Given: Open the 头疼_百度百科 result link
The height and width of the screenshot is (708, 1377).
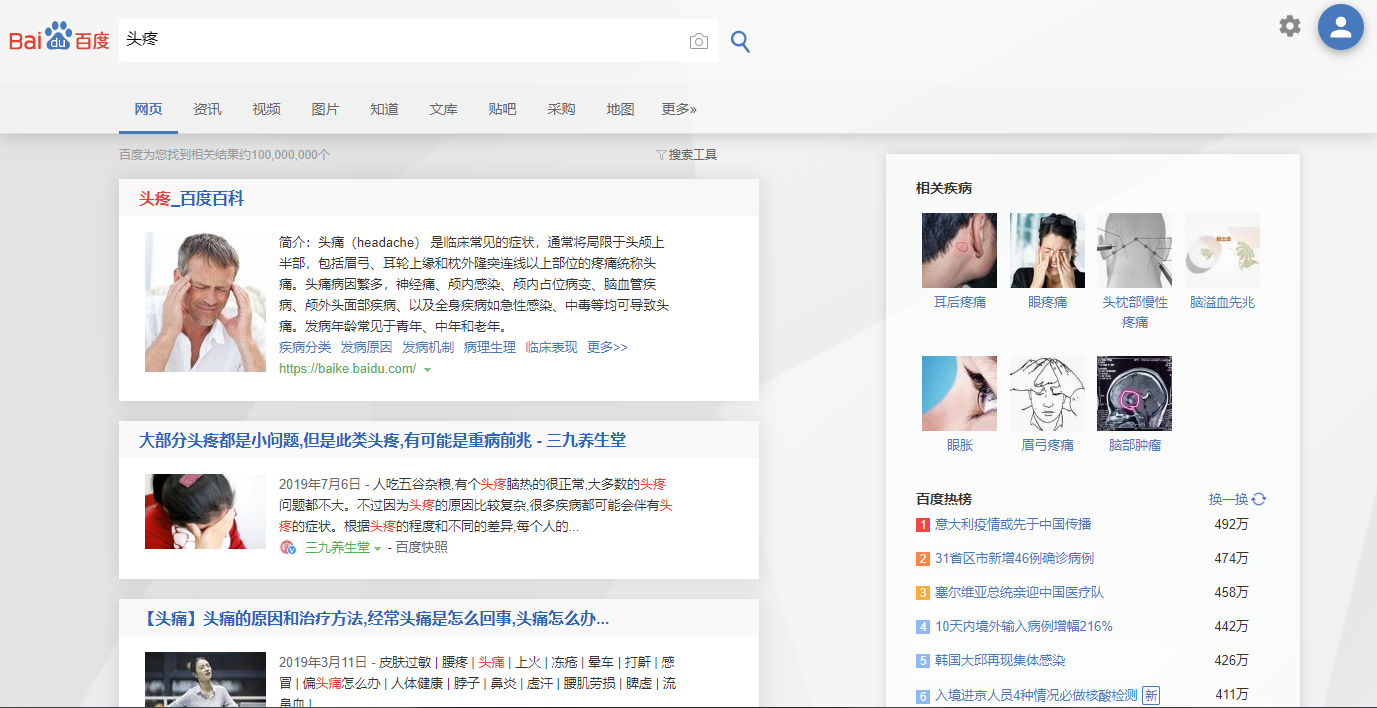Looking at the screenshot, I should (x=191, y=199).
